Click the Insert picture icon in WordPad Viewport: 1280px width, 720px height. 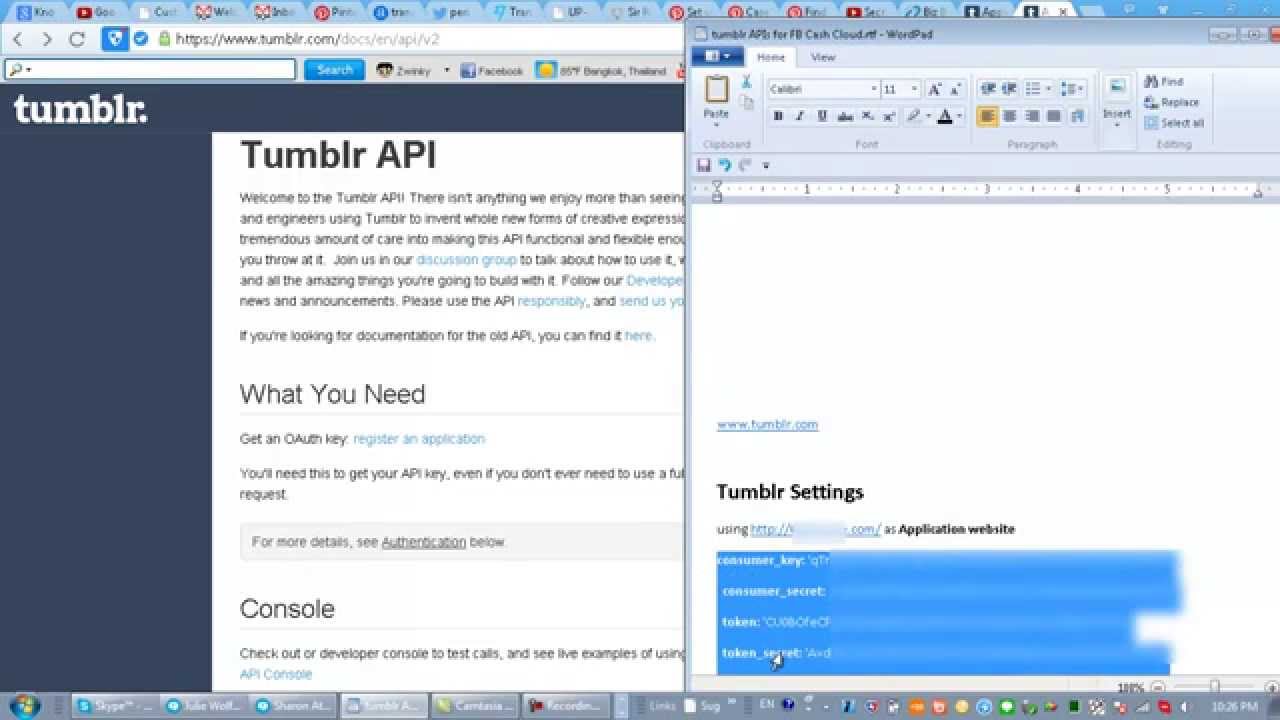coord(1117,88)
